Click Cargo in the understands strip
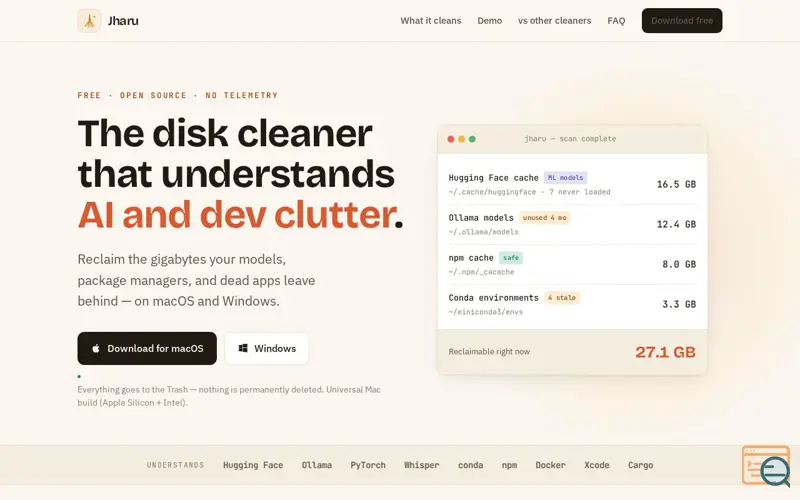This screenshot has height=500, width=800. click(640, 465)
